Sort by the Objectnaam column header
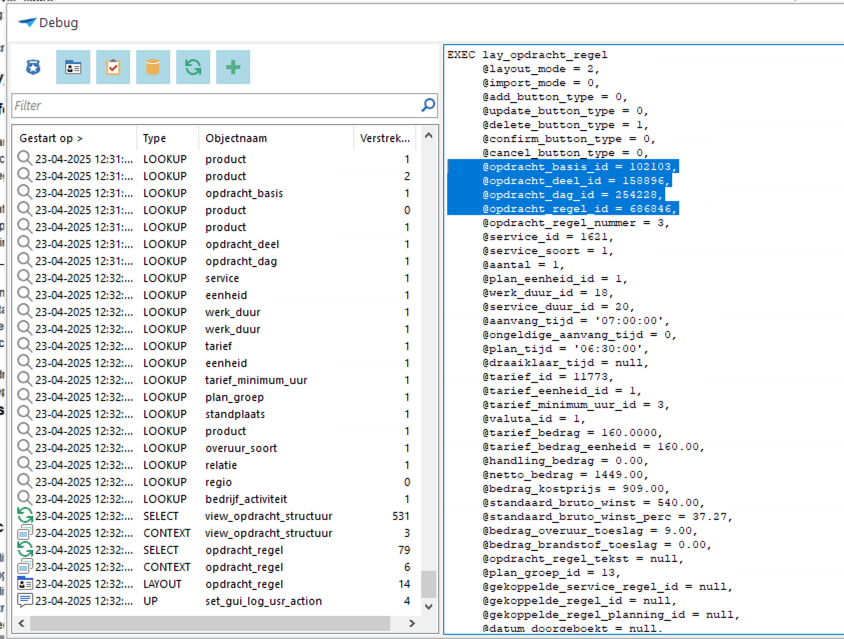This screenshot has height=639, width=844. point(276,138)
